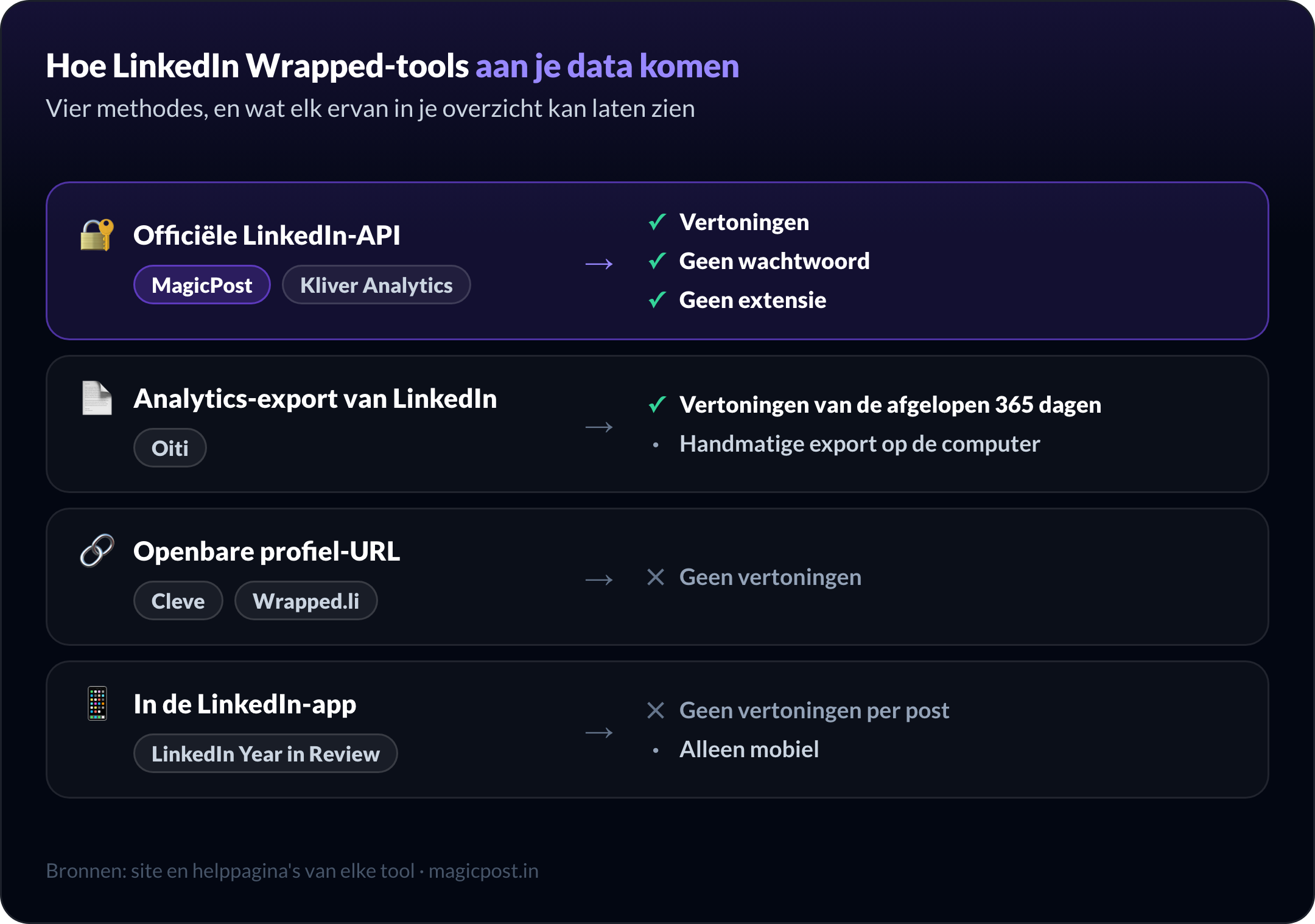Click checkmark before Vertoningen van de afgelopen 365 dagen

coord(657,405)
